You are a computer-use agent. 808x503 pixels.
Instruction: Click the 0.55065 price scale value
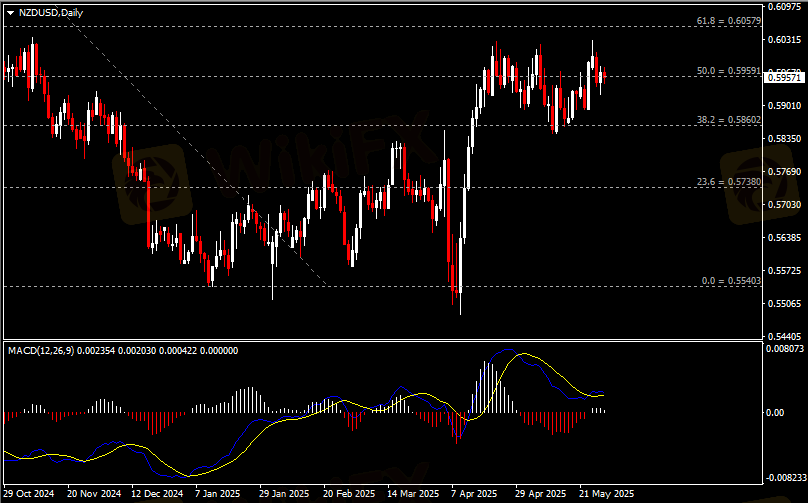tap(784, 304)
